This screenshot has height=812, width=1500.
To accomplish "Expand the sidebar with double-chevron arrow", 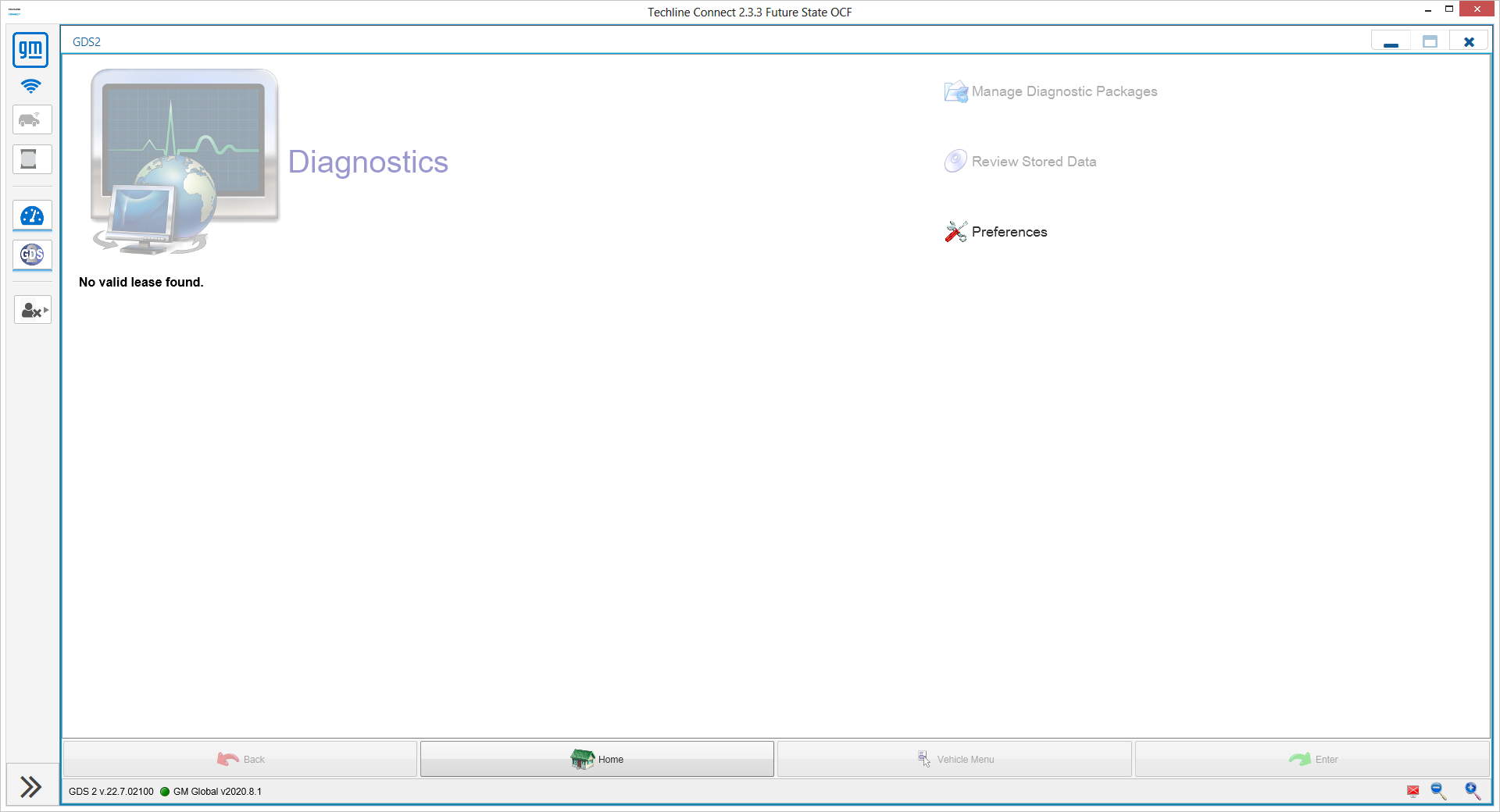I will pyautogui.click(x=31, y=786).
